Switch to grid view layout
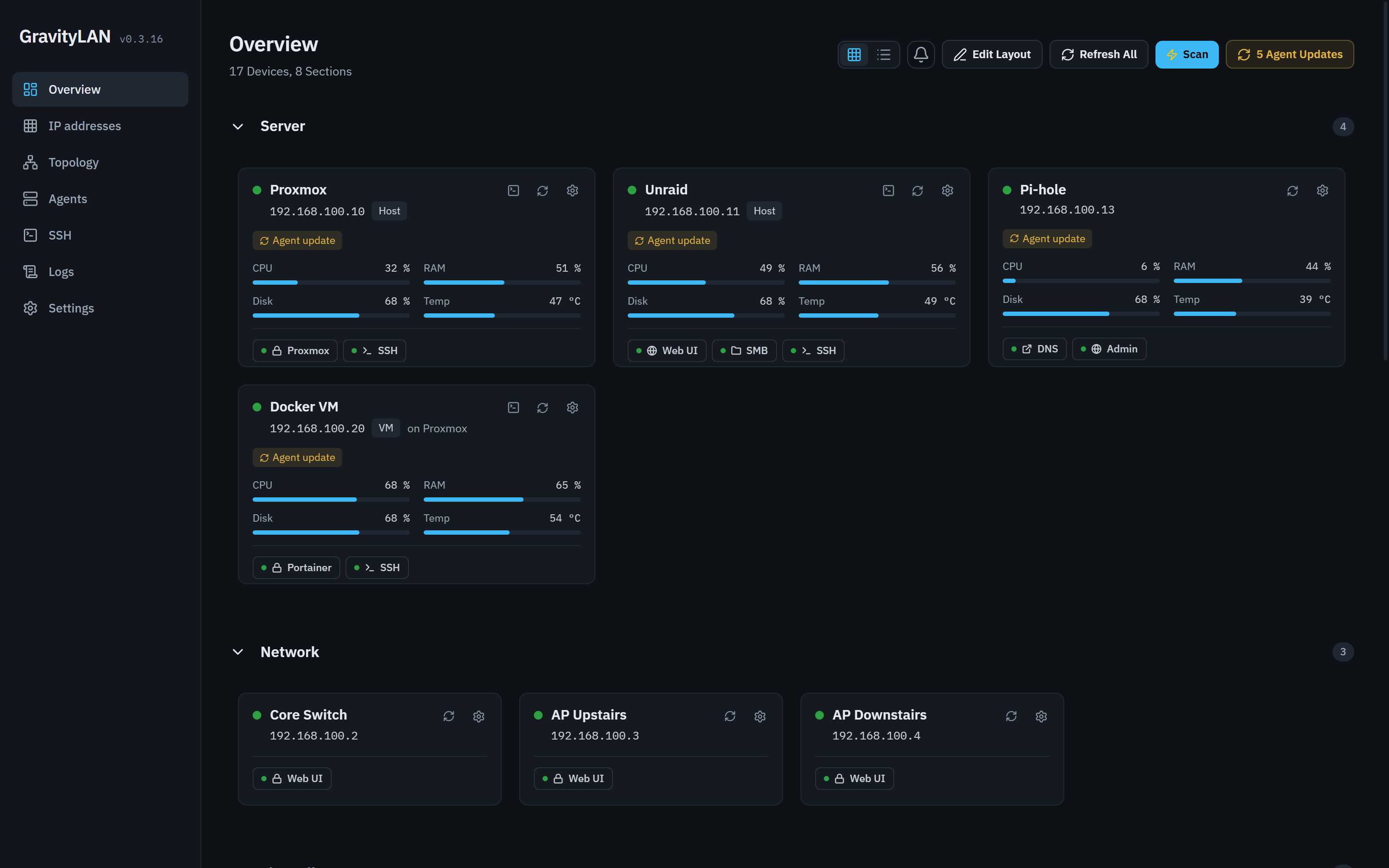The image size is (1389, 868). coord(854,55)
